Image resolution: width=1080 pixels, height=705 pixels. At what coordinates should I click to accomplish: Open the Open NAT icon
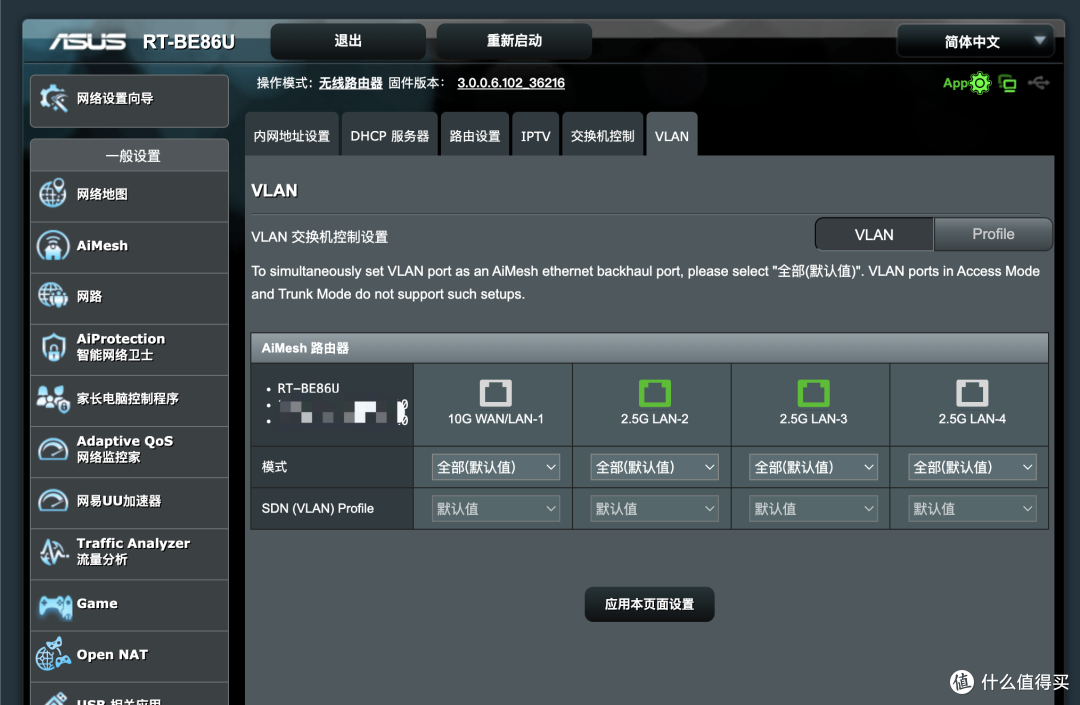point(53,655)
